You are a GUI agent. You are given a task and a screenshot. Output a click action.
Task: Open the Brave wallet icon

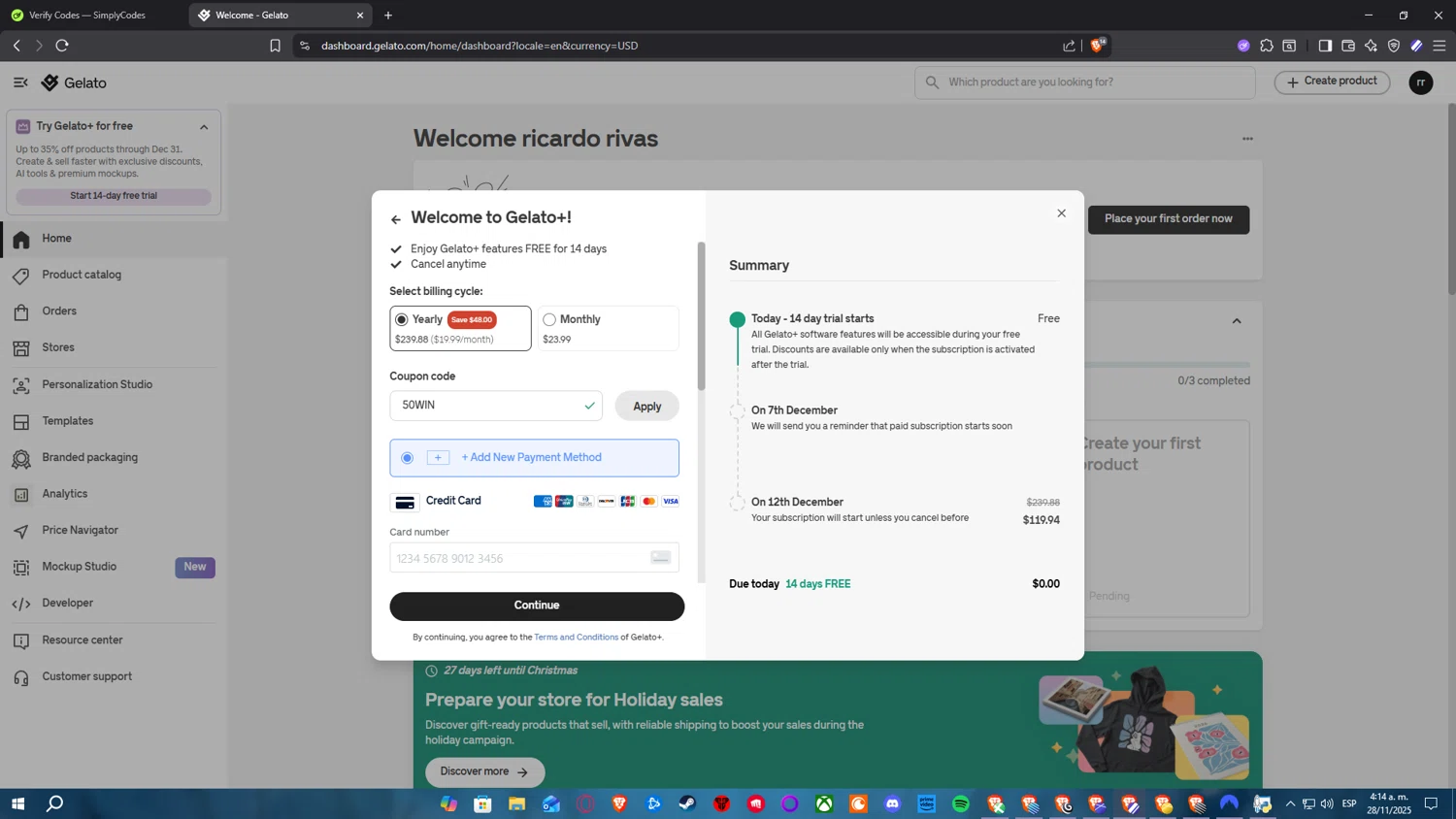1348,46
